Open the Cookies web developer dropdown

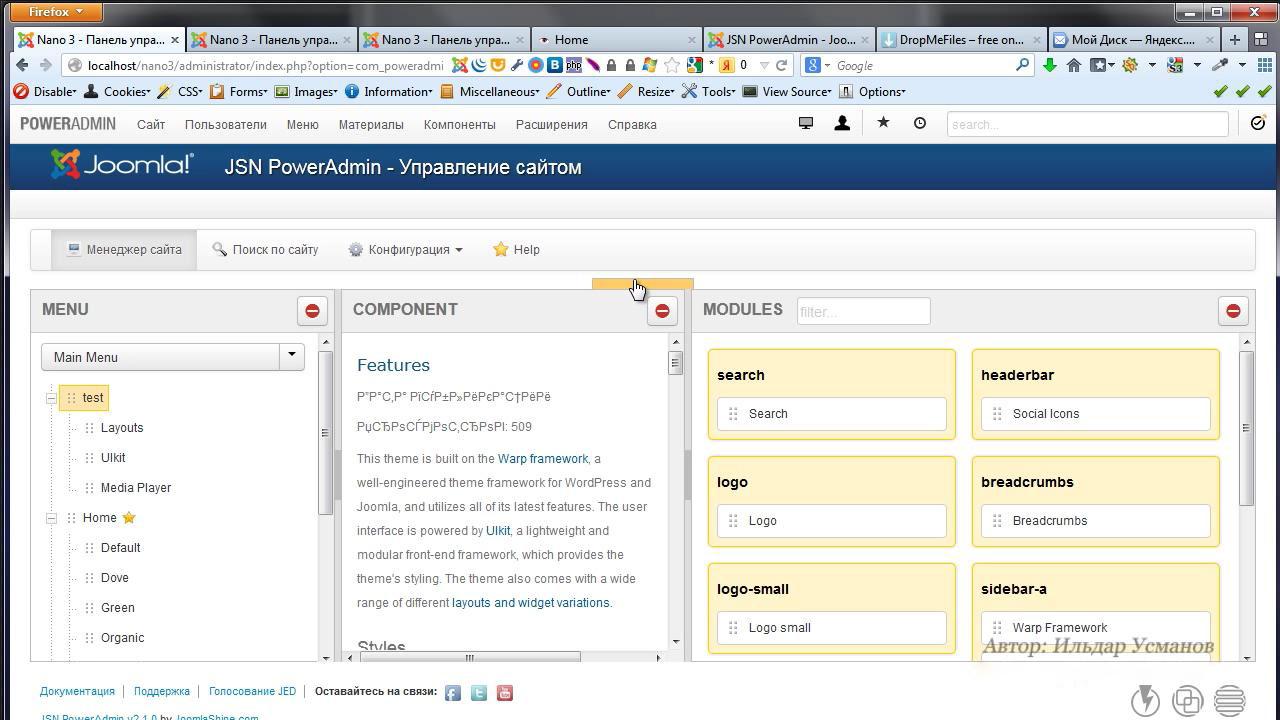[117, 91]
